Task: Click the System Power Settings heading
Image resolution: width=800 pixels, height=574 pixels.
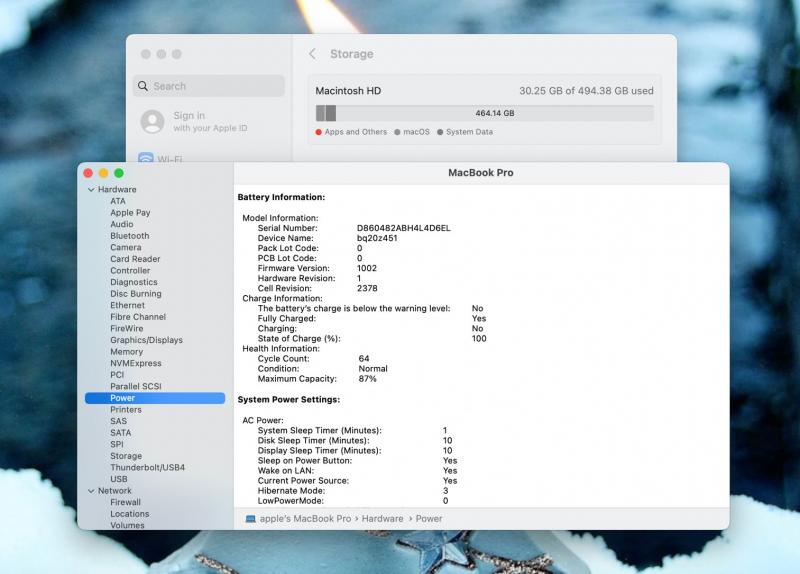Action: pyautogui.click(x=289, y=400)
